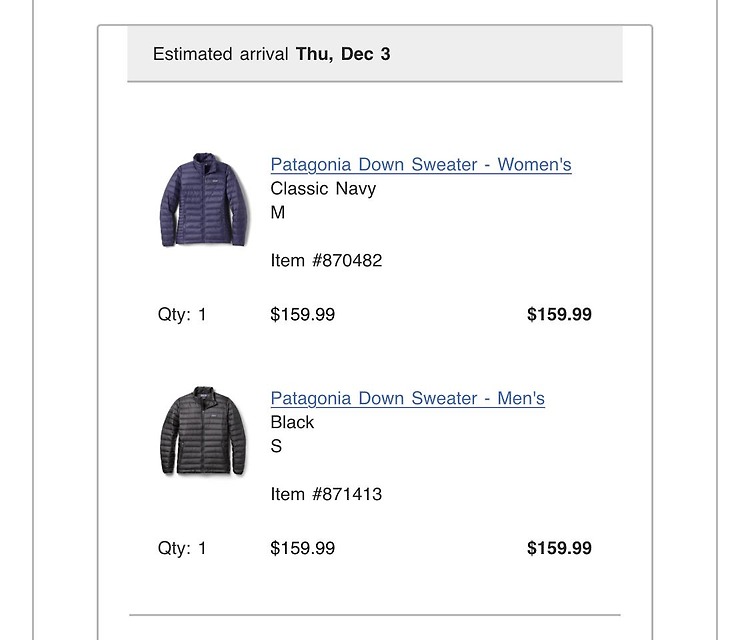
Task: Open the Patagonia Down Sweater - Men's link
Action: [x=408, y=398]
